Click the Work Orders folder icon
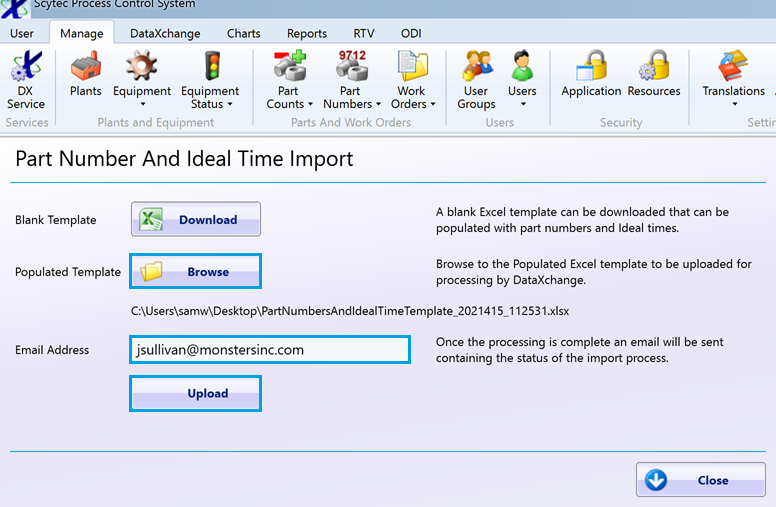This screenshot has width=776, height=507. (x=413, y=66)
